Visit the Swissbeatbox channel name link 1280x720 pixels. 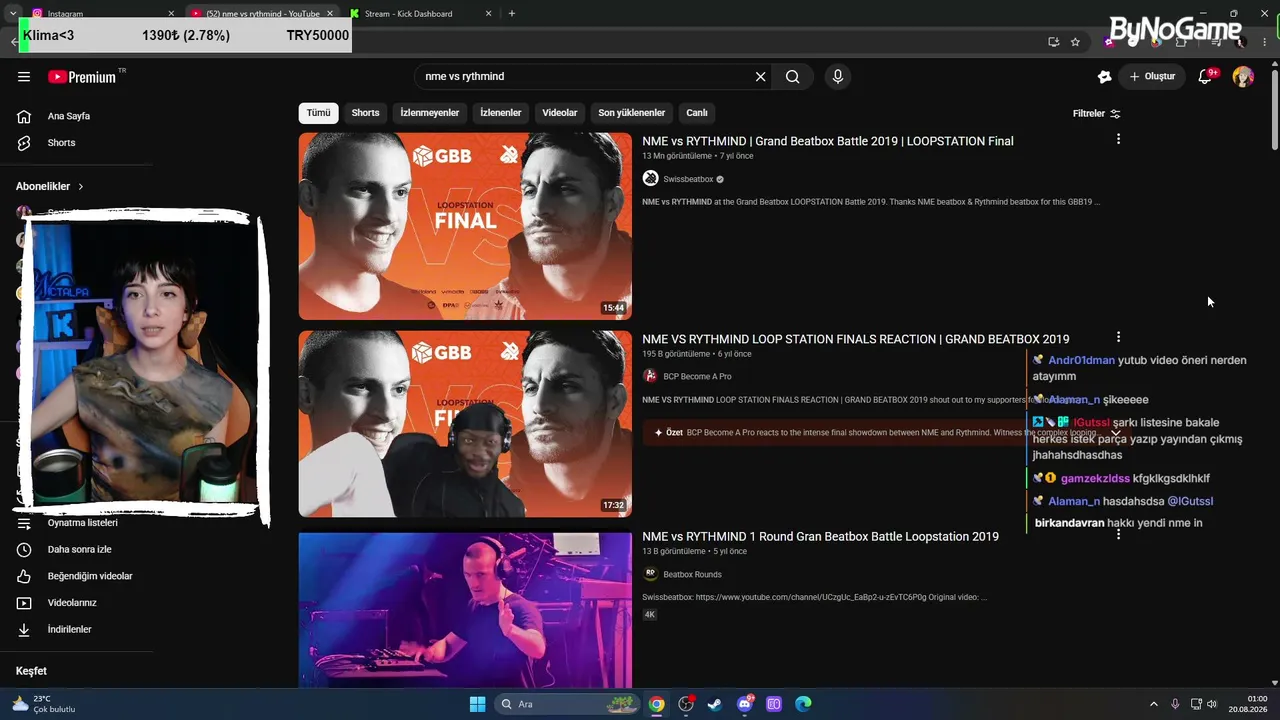[688, 180]
